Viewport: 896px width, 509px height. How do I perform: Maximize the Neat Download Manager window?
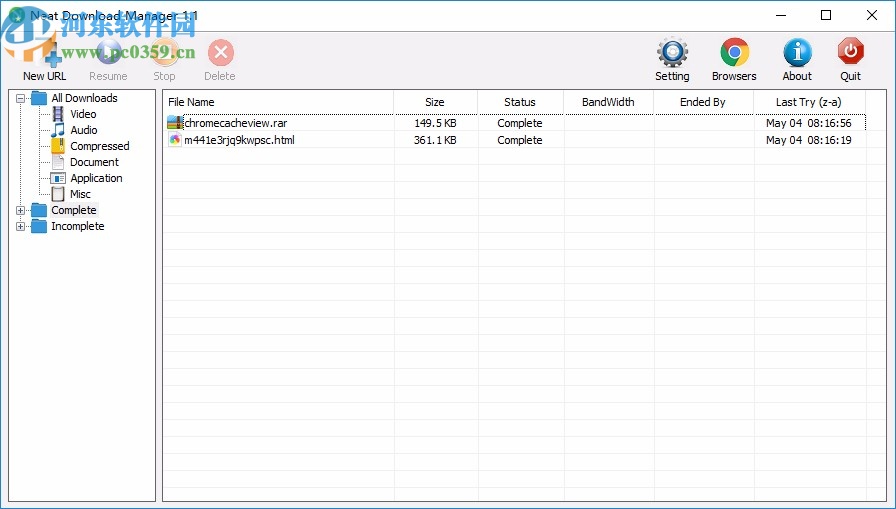tap(826, 15)
